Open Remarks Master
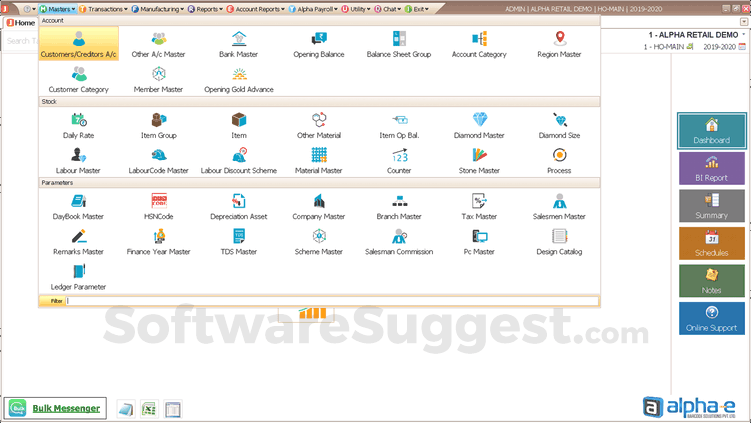 pos(79,242)
